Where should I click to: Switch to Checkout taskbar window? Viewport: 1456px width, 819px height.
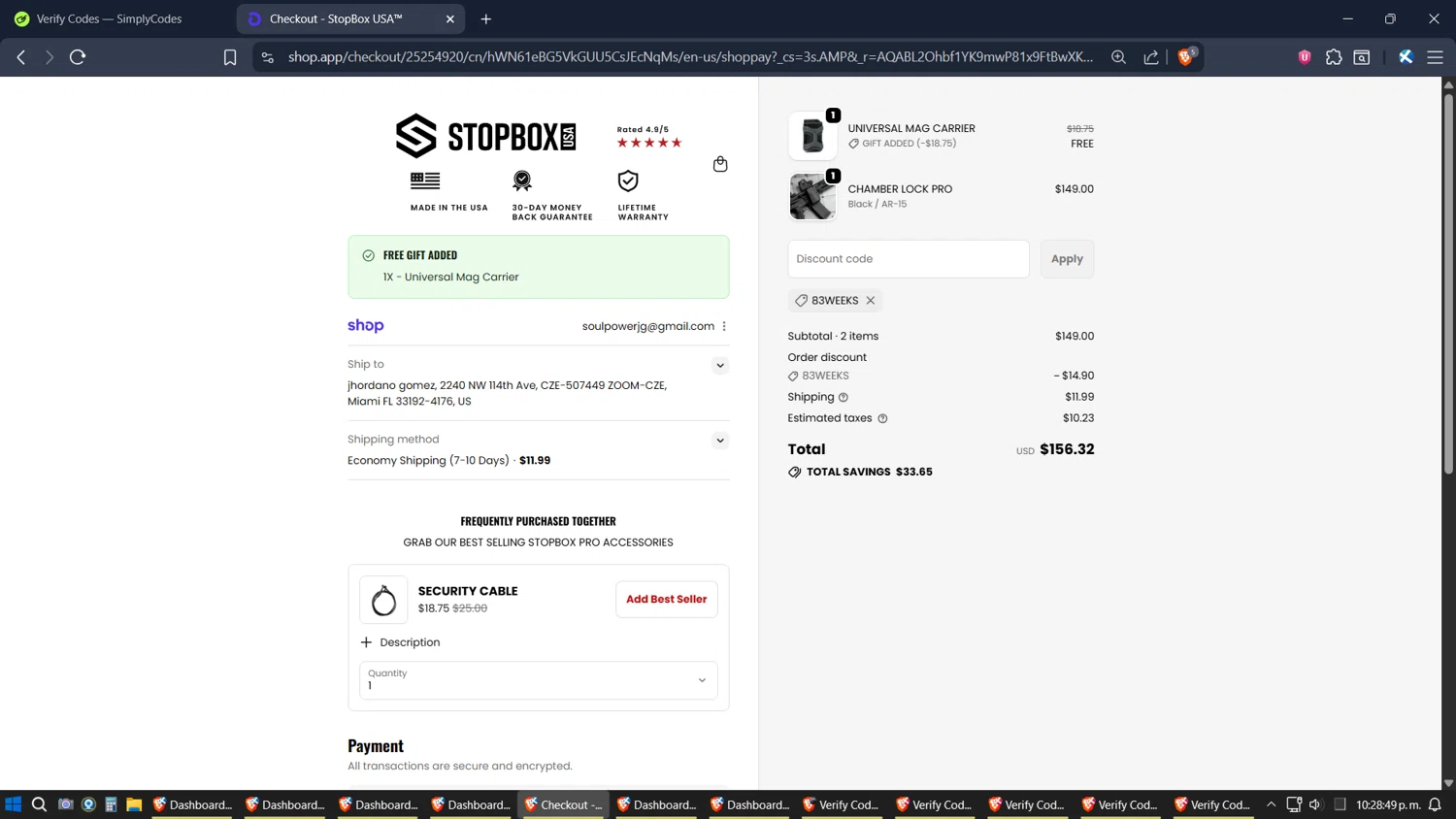click(564, 804)
